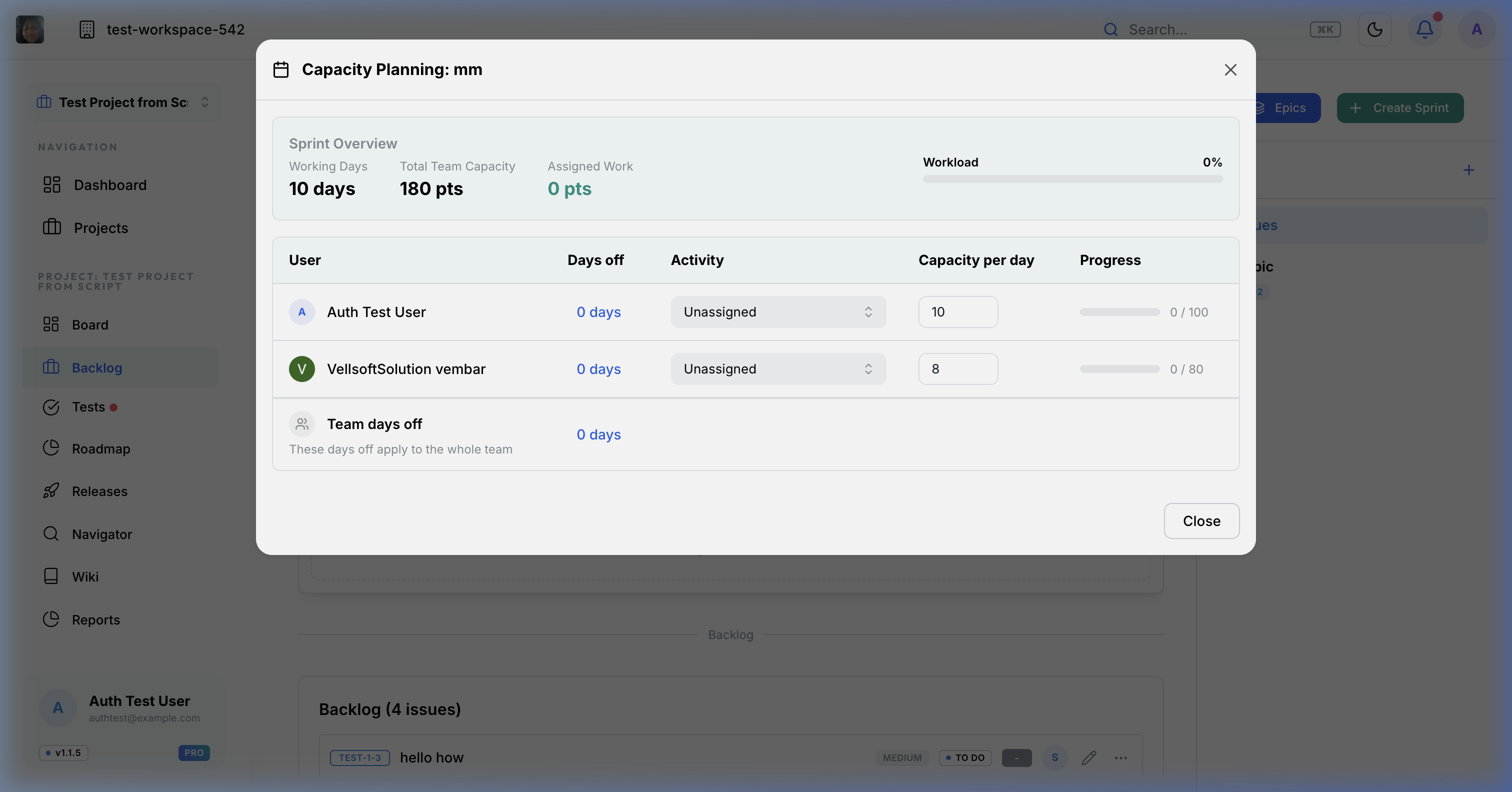Click the Workload progress bar
The width and height of the screenshot is (1512, 792).
tap(1072, 179)
